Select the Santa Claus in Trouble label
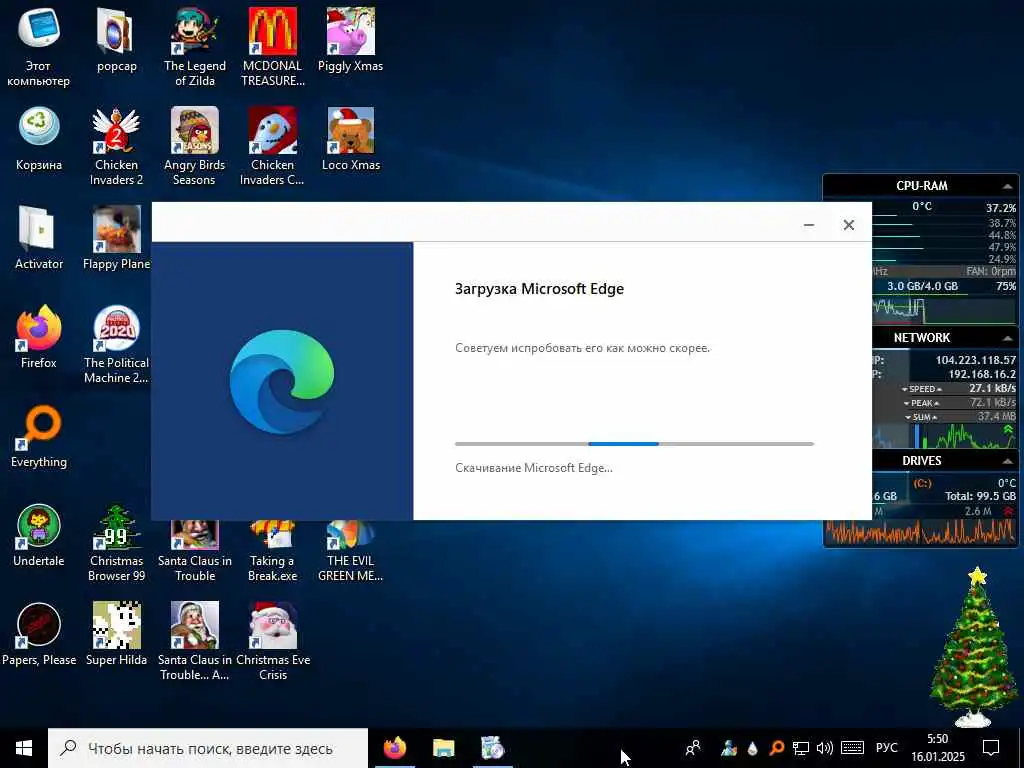 (x=195, y=568)
